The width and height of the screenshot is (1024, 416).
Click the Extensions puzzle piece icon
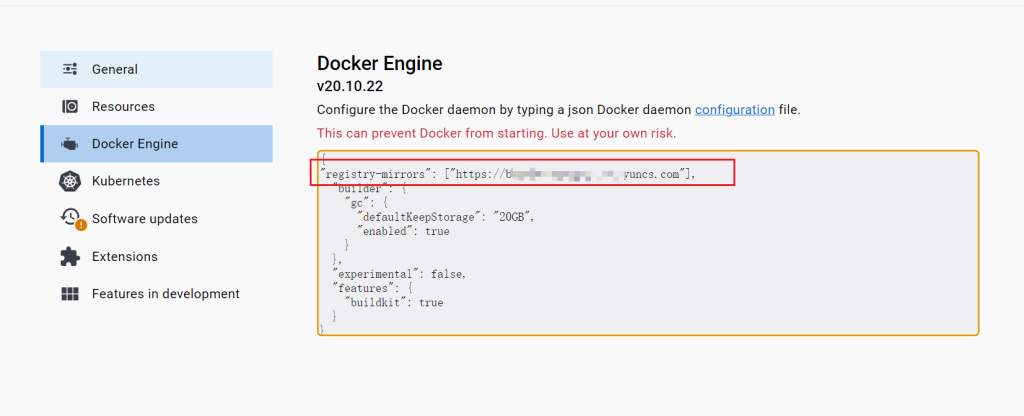tap(70, 257)
